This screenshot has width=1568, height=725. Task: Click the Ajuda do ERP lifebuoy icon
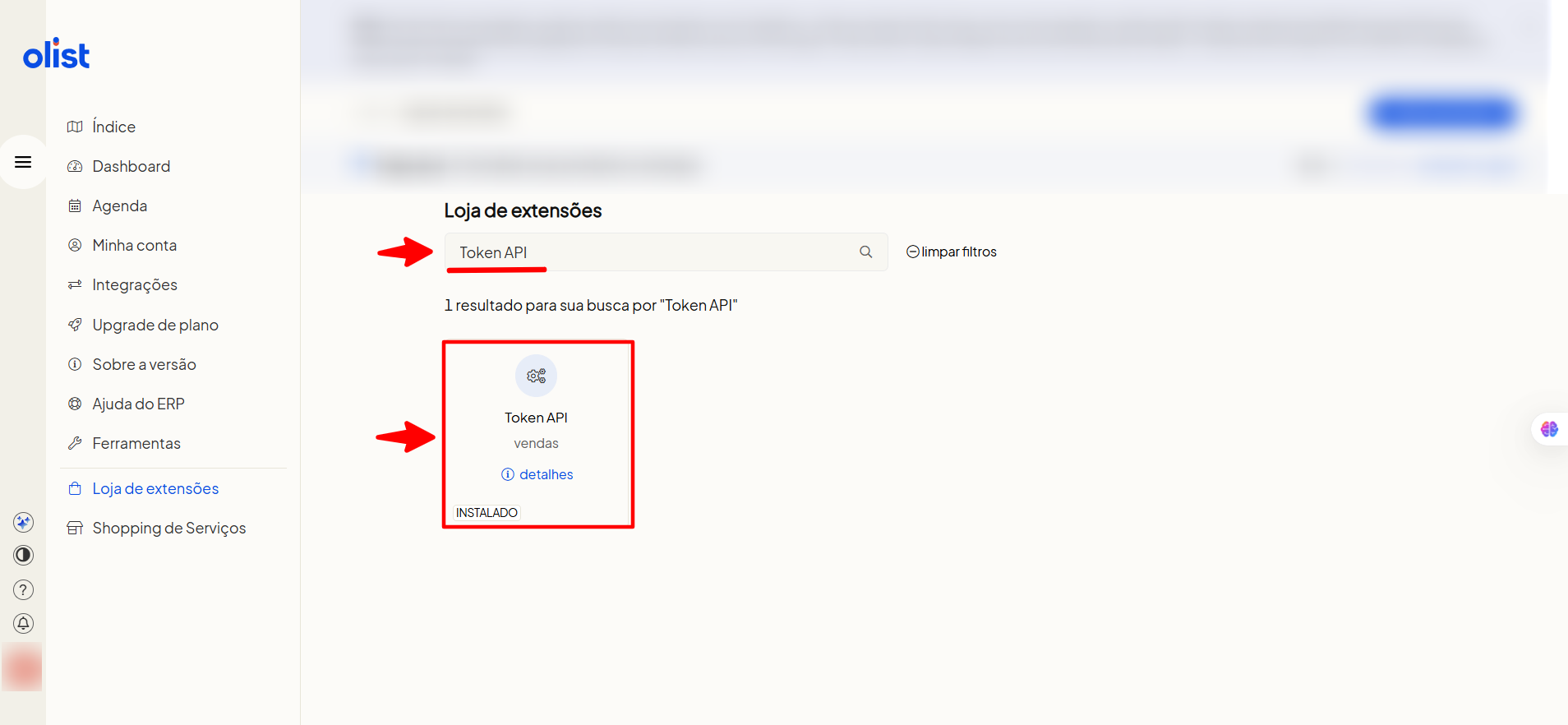click(x=75, y=404)
